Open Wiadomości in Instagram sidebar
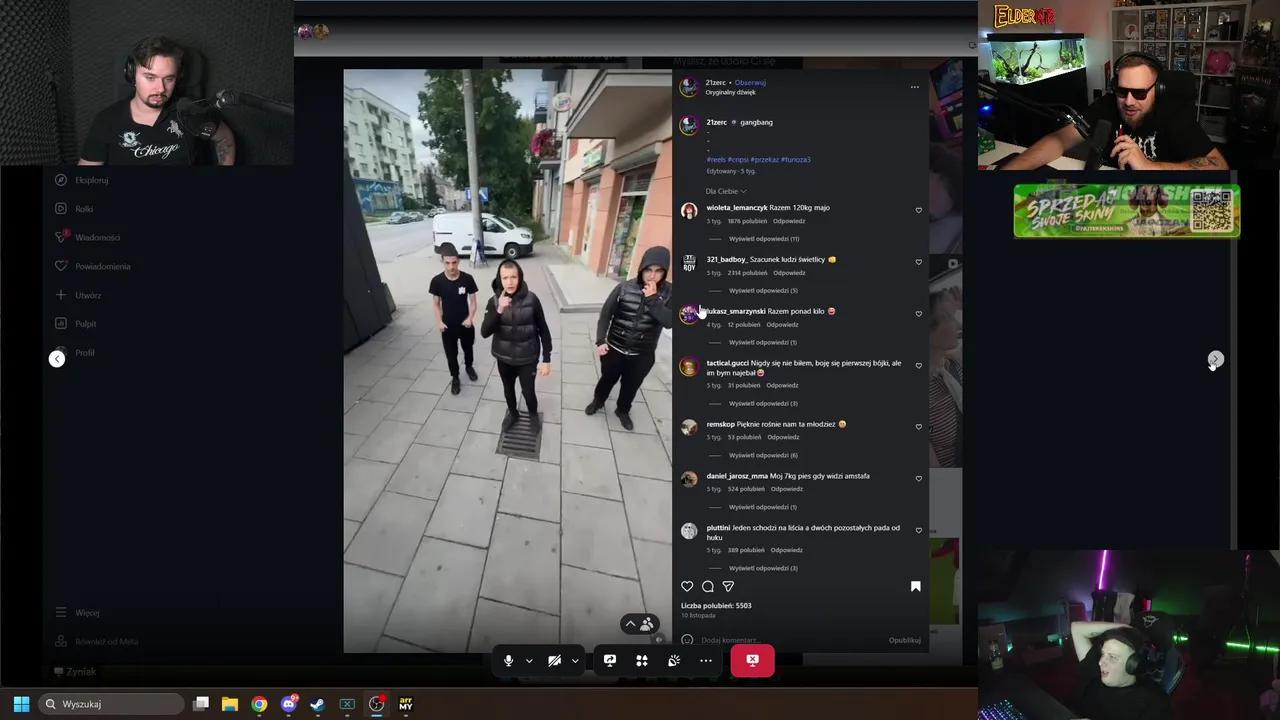The image size is (1280, 720). pyautogui.click(x=87, y=237)
